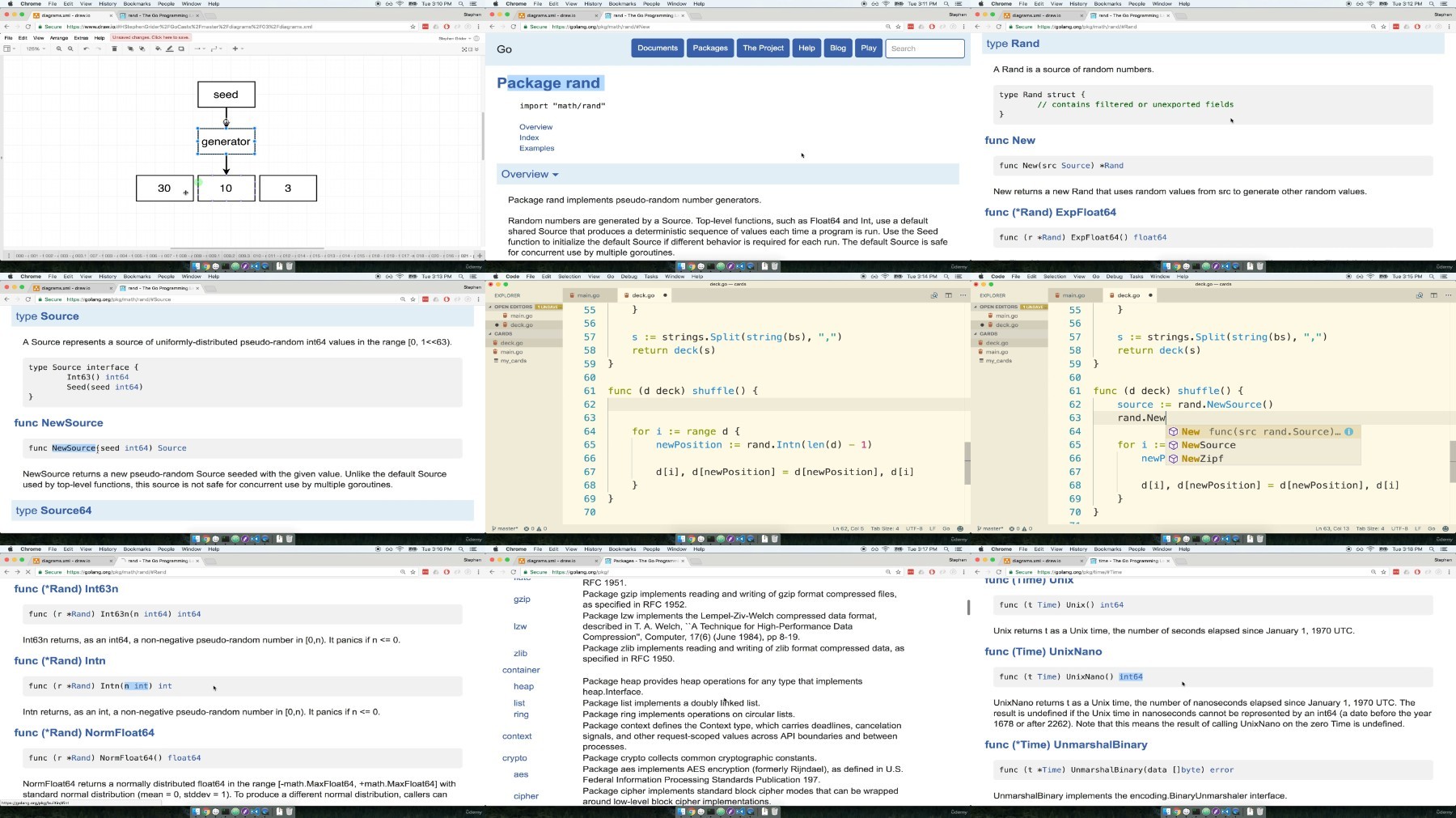This screenshot has height=818, width=1456.
Task: Open the 125% zoom level dropdown in draw.io
Action: click(36, 49)
